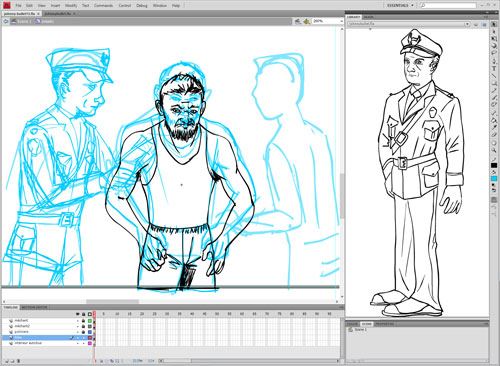The image size is (500, 366).
Task: Open the File menu
Action: point(18,5)
